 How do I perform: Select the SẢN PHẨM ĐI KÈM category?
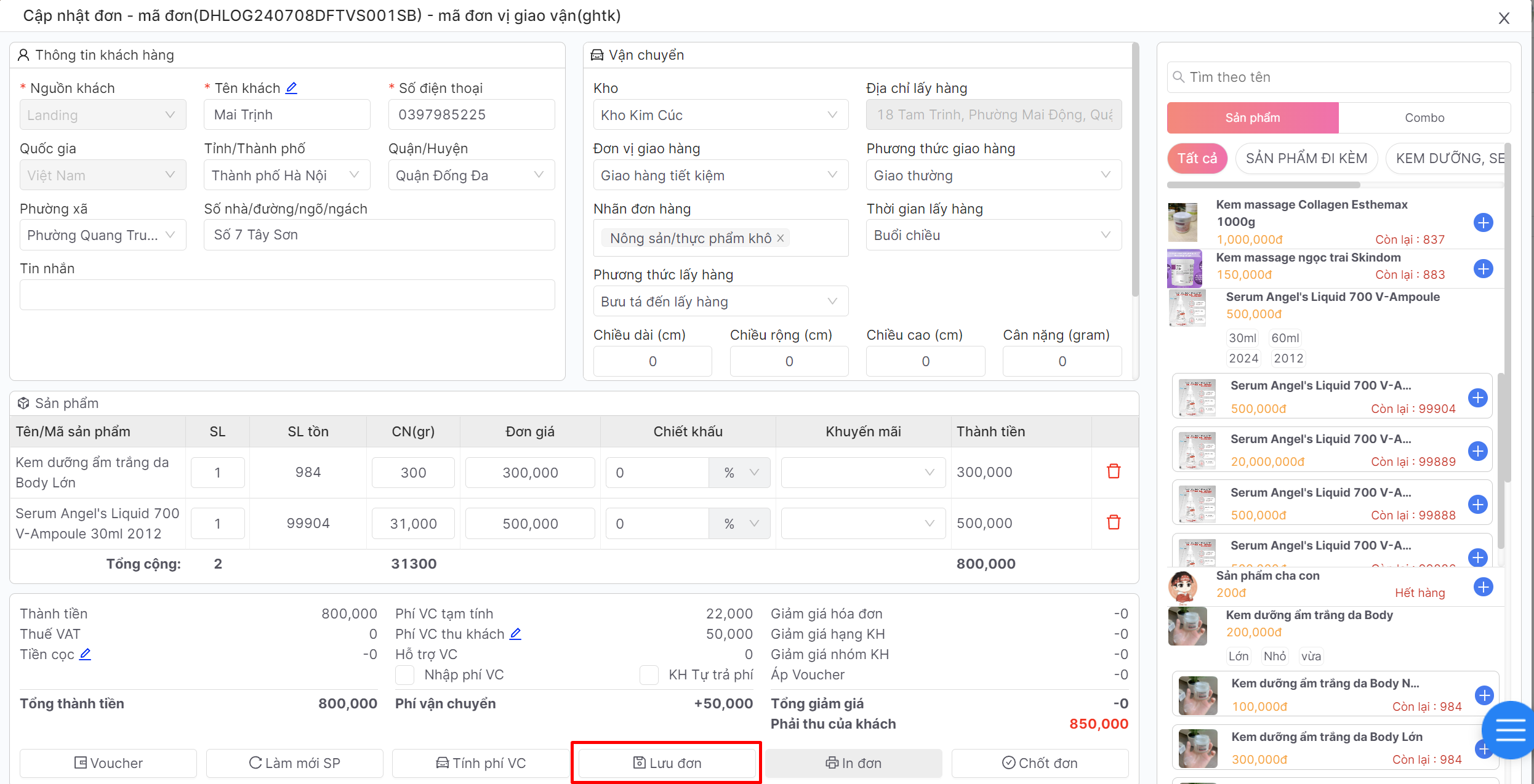(x=1306, y=159)
